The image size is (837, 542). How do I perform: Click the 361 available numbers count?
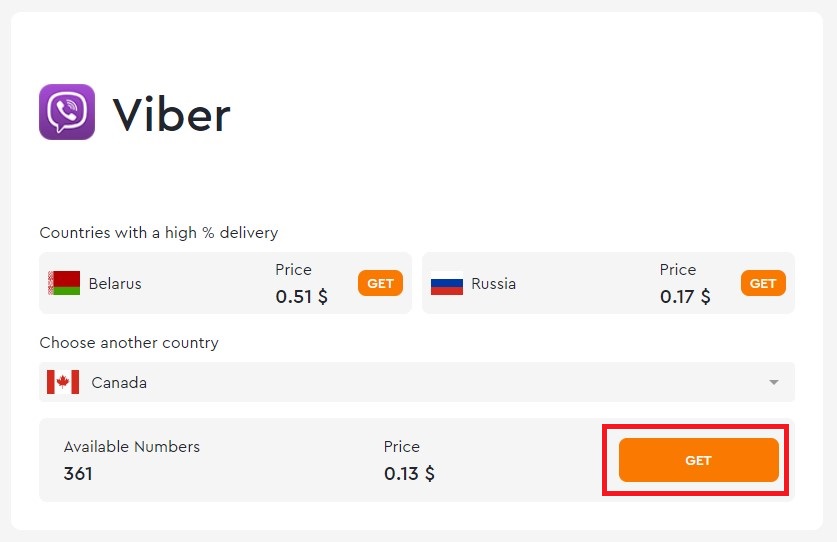[x=78, y=474]
